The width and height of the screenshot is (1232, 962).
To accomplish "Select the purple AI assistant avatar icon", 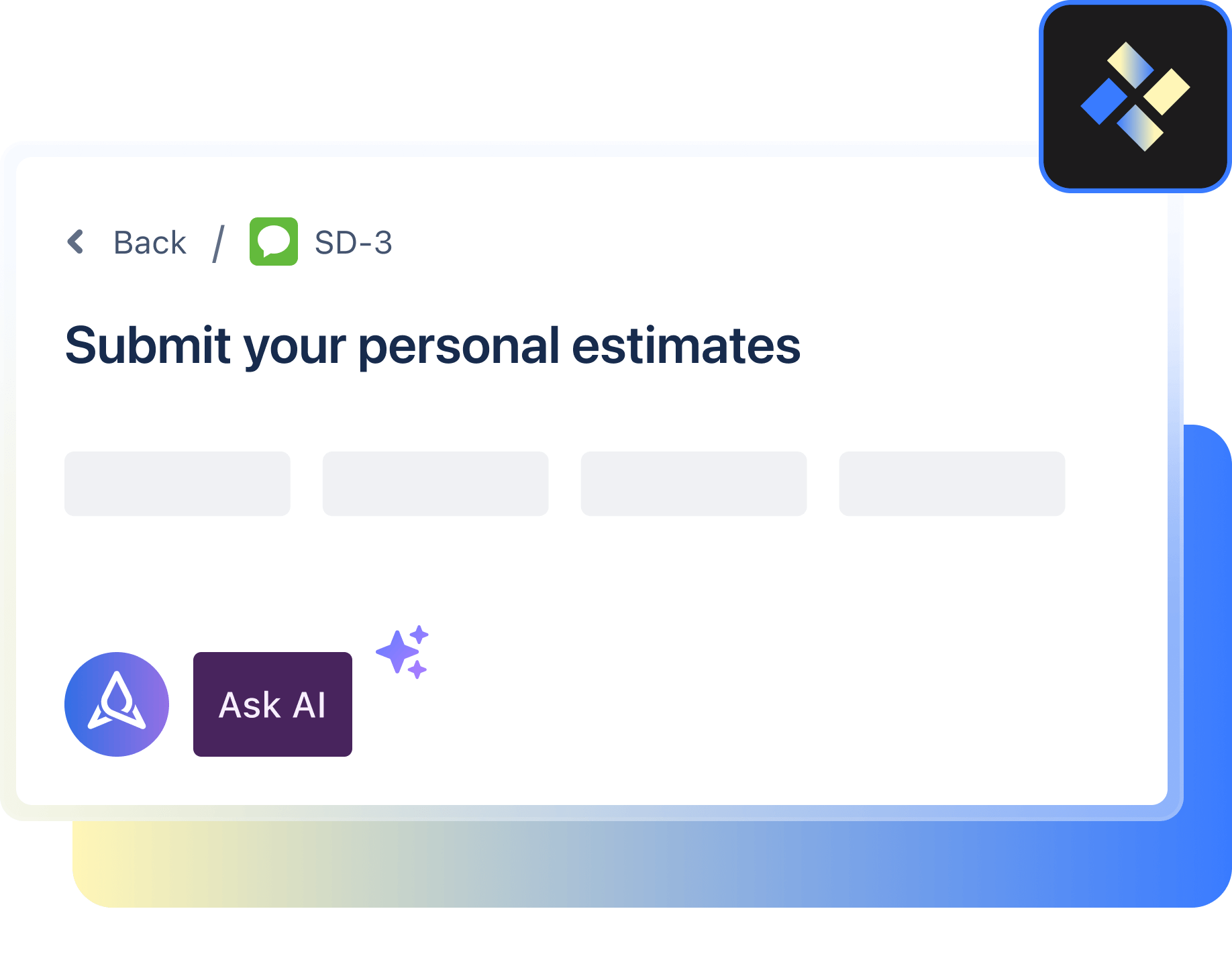I will [117, 704].
